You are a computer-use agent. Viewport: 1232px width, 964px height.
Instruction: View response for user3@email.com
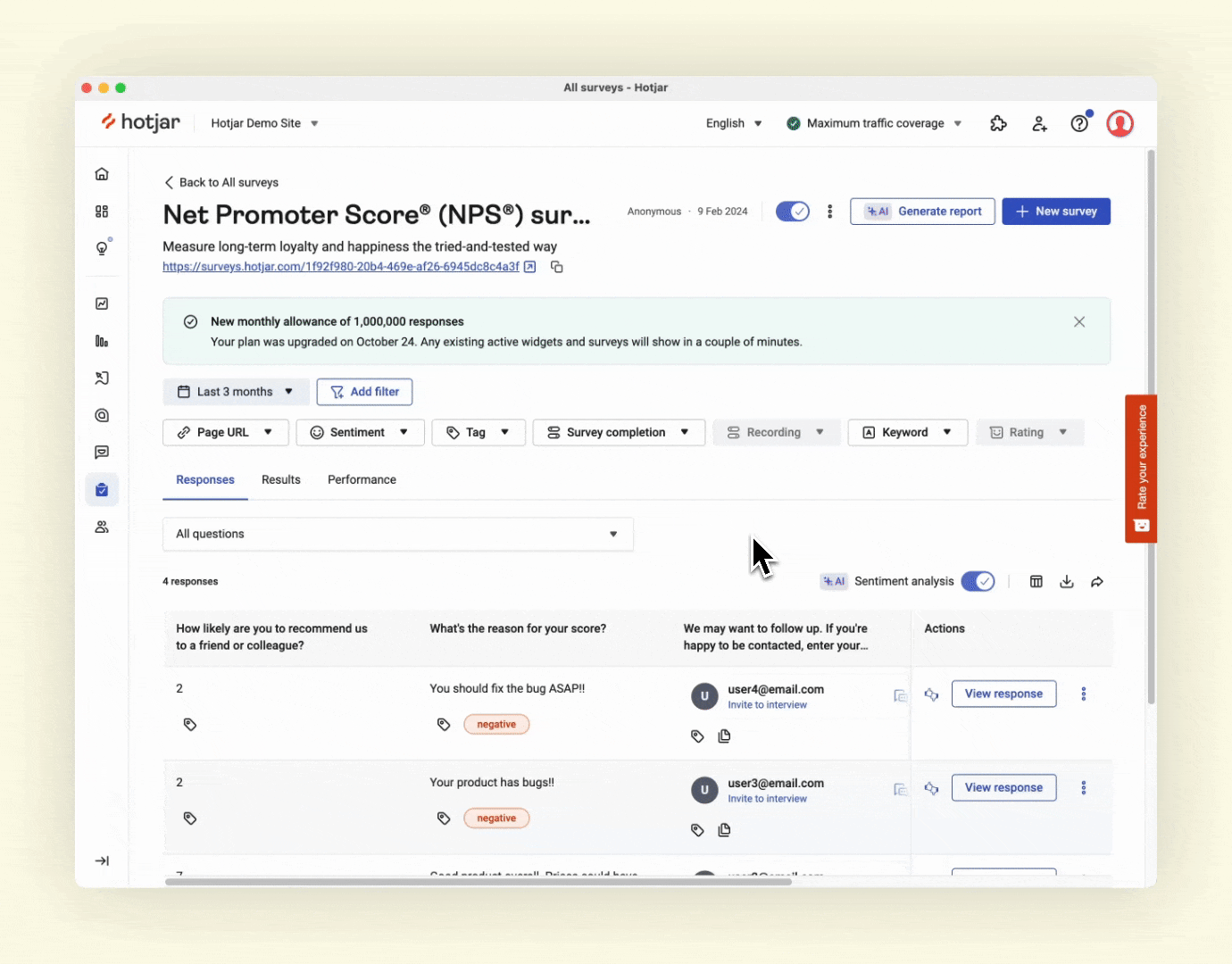(1003, 787)
